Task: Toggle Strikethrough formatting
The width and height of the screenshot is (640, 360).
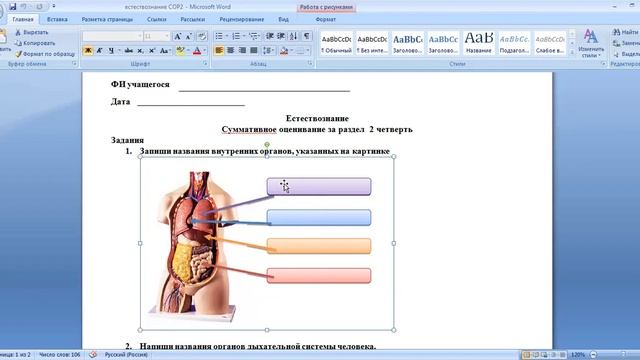Action: [129, 51]
